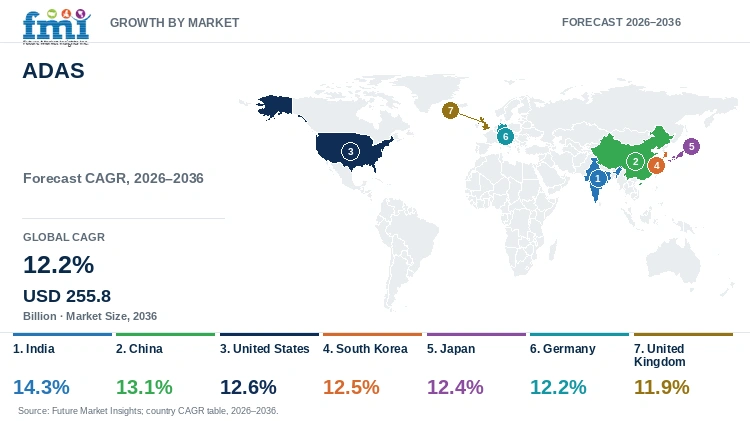The height and width of the screenshot is (421, 750).
Task: Click United Kingdom's 11.9% CAGR value
Action: click(x=662, y=387)
